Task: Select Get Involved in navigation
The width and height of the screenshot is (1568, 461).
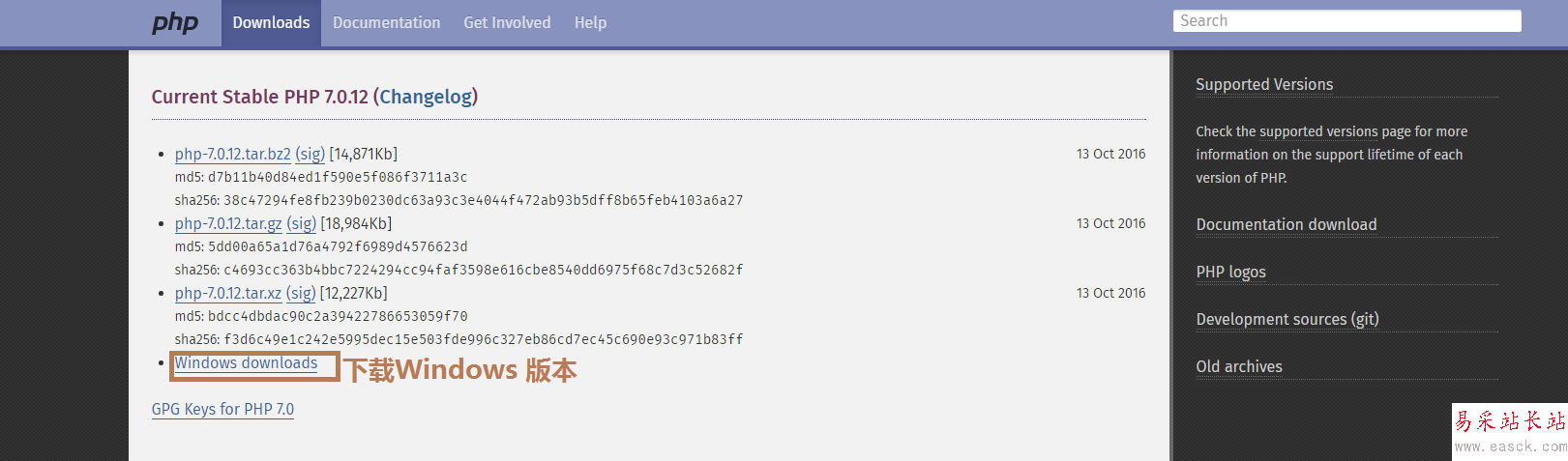Action: coord(507,22)
